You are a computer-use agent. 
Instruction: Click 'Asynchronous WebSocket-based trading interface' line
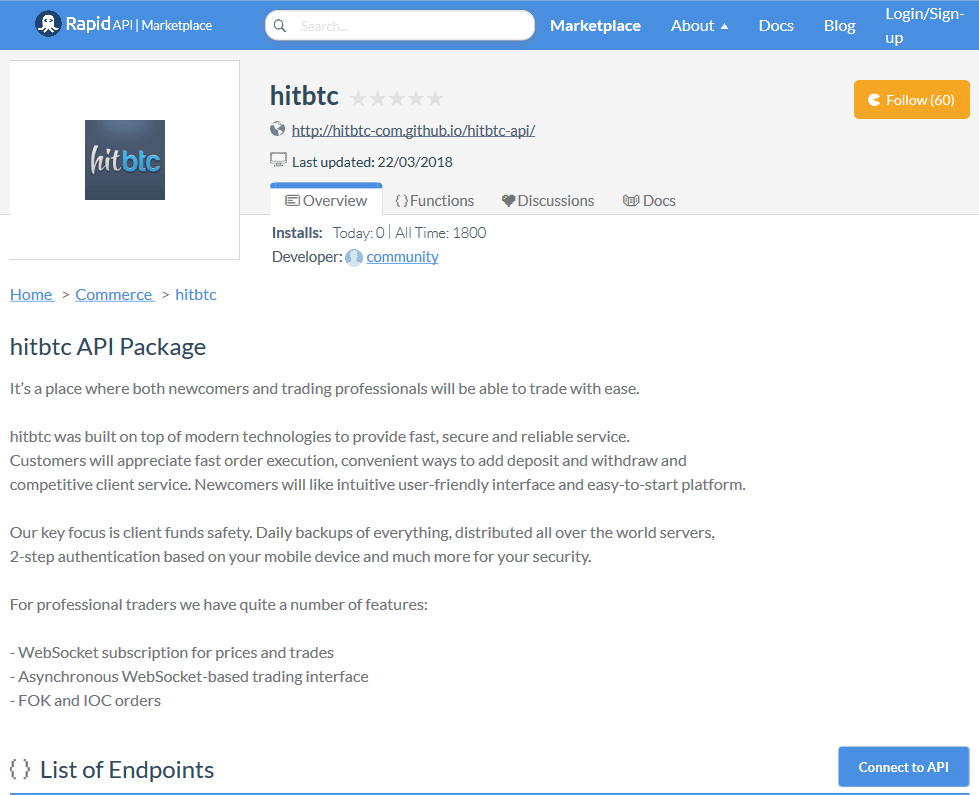[189, 676]
